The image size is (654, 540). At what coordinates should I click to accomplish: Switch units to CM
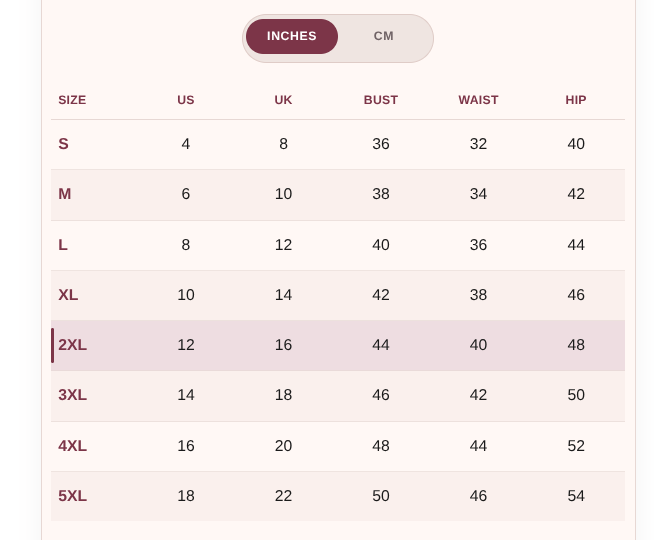coord(383,36)
